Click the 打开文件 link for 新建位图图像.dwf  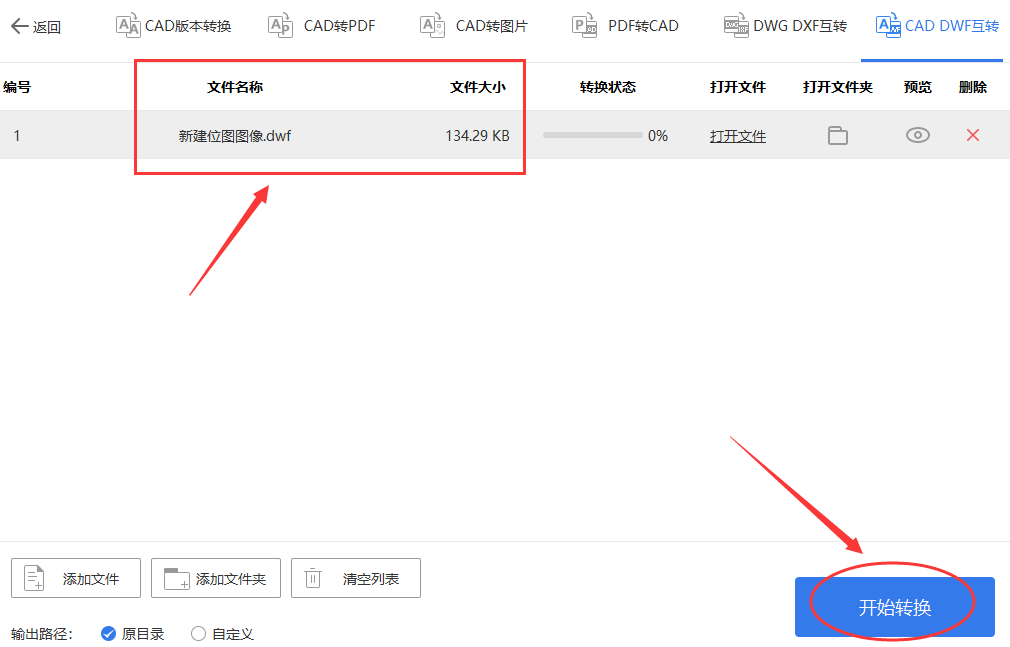pyautogui.click(x=738, y=136)
